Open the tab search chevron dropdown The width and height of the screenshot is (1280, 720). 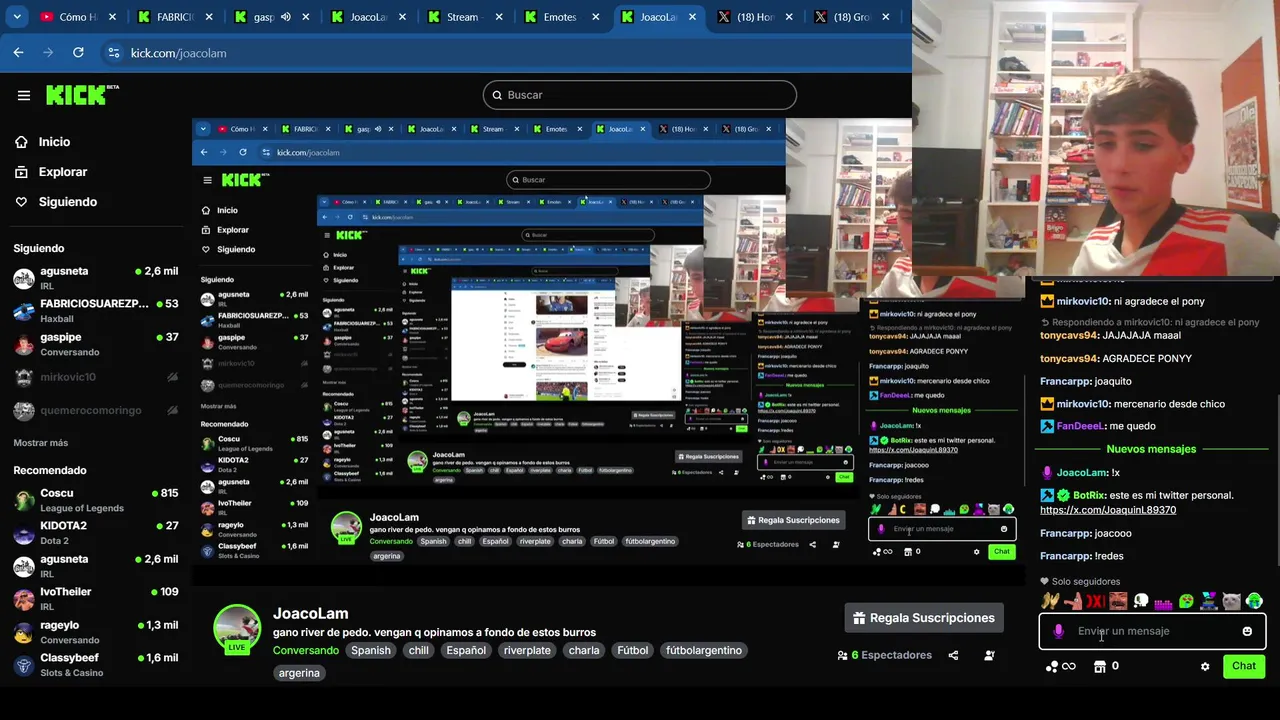[x=18, y=17]
